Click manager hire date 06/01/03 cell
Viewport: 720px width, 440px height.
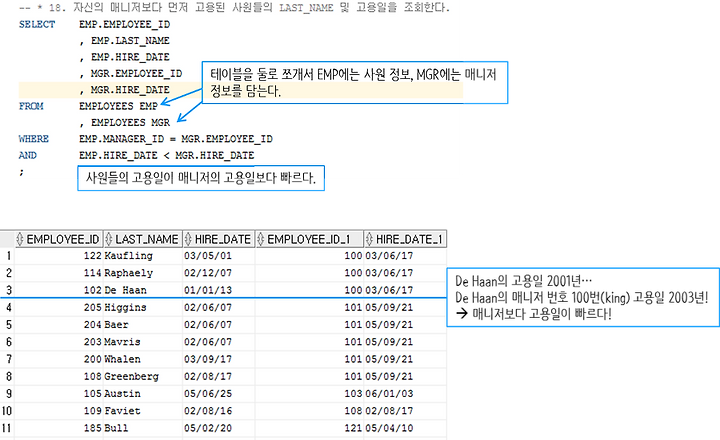click(x=405, y=394)
